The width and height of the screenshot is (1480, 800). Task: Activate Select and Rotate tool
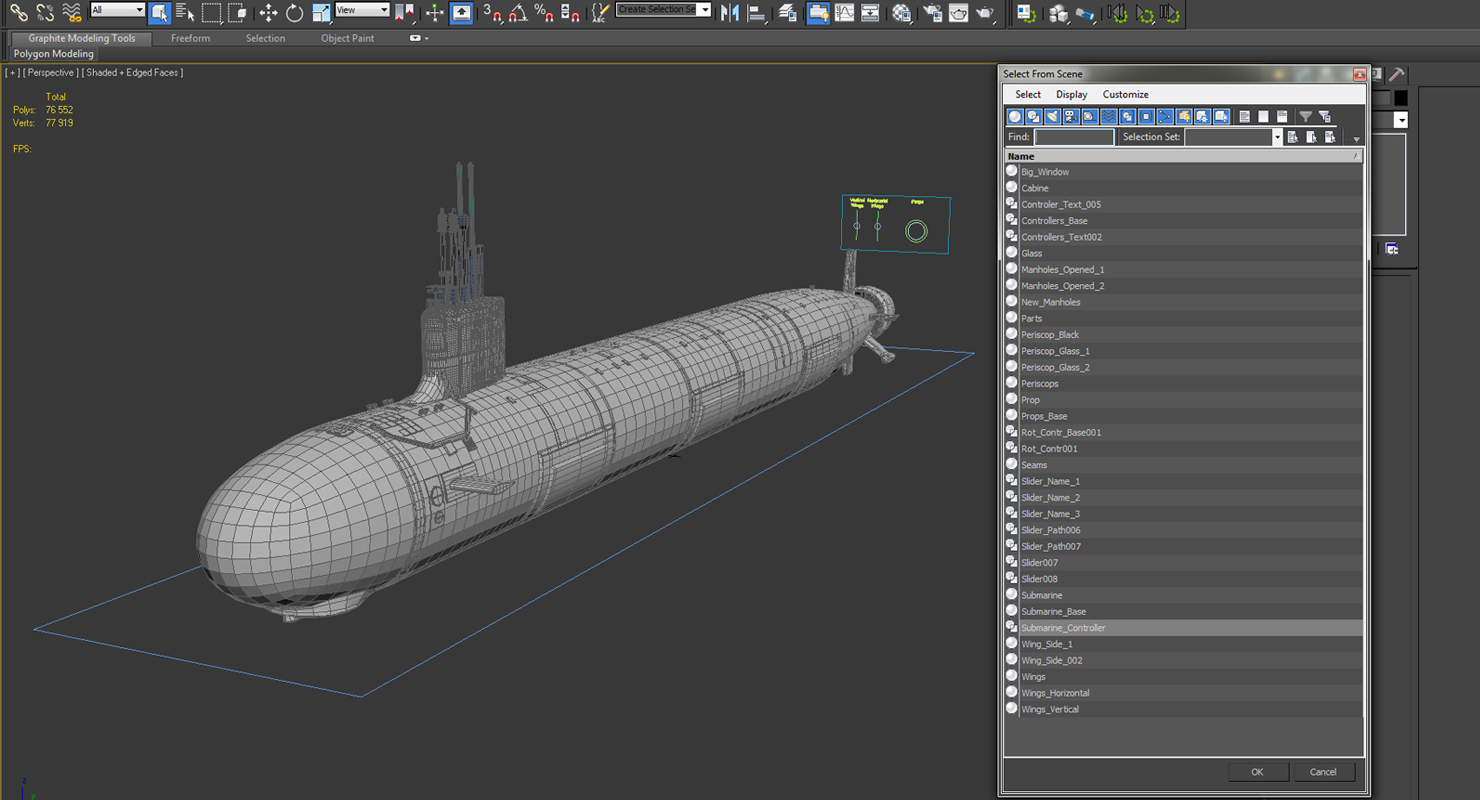(x=294, y=13)
